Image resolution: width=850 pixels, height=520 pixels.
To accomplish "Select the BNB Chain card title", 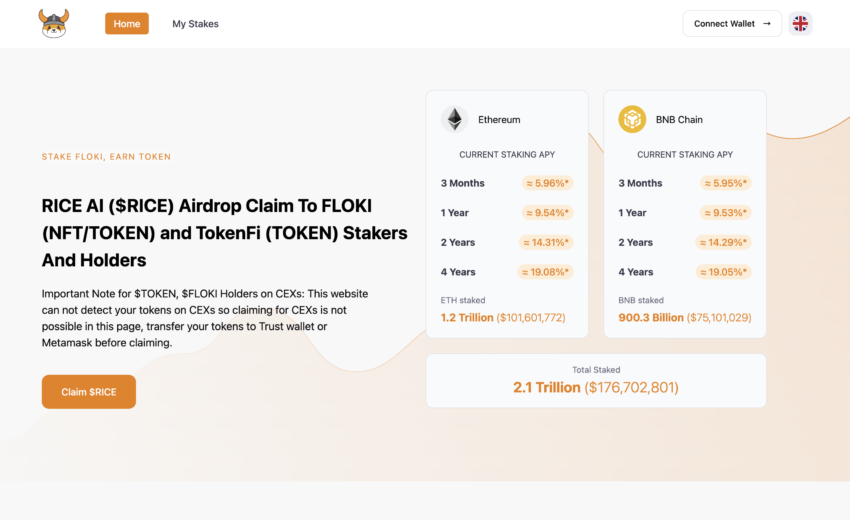I will 679,119.
